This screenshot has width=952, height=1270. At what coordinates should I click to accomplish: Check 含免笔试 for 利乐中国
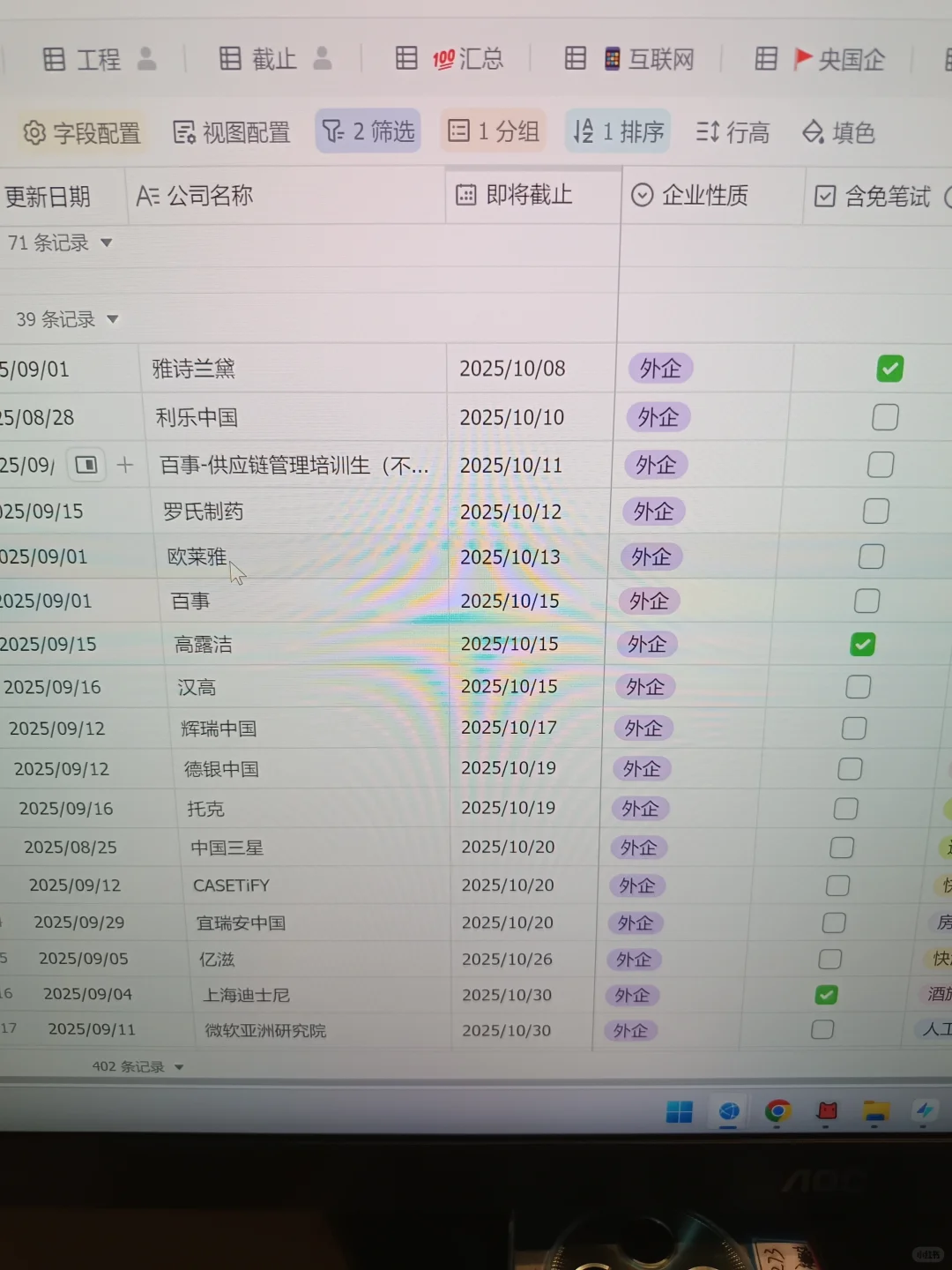pos(885,417)
